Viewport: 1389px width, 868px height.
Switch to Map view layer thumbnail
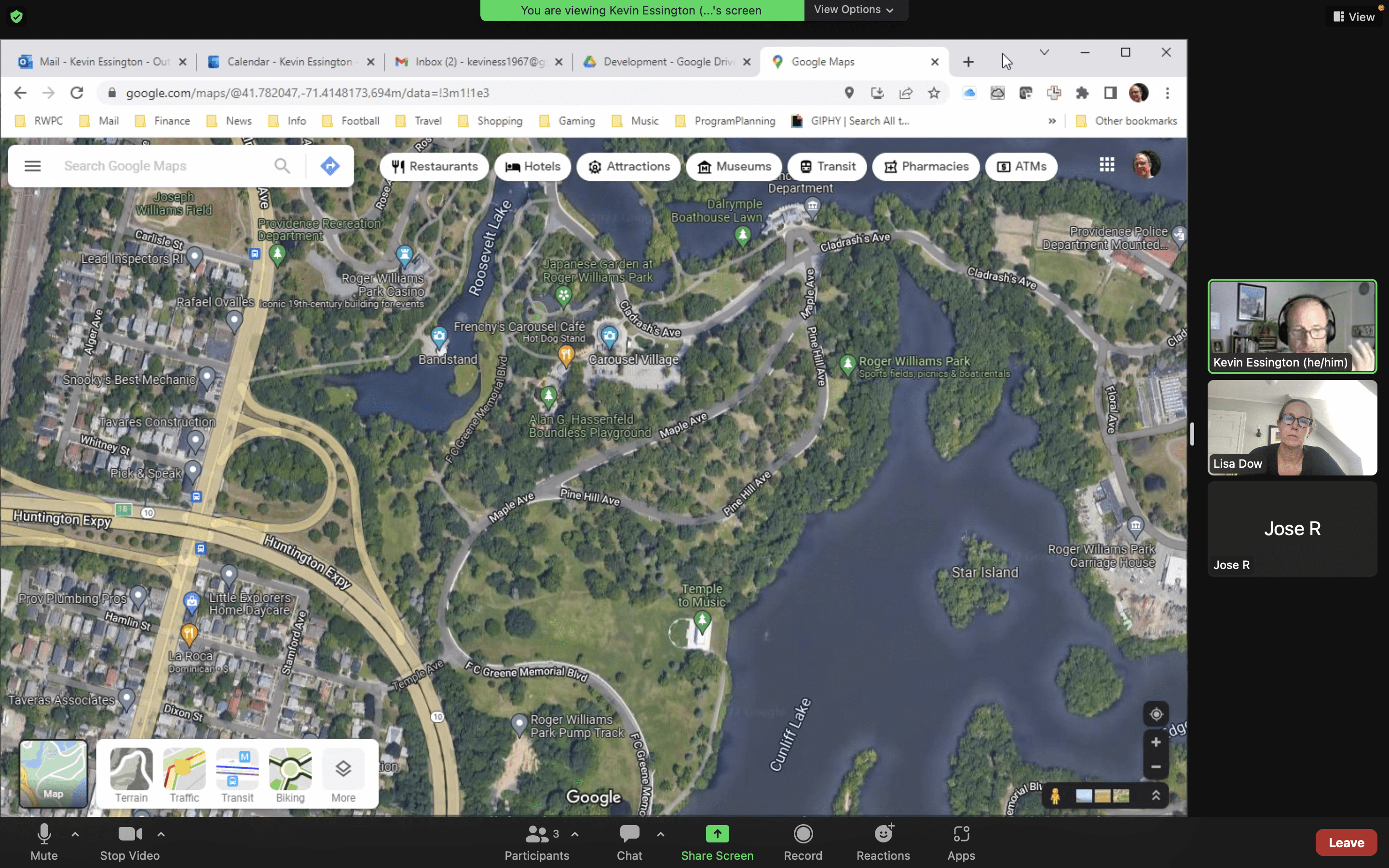(54, 773)
